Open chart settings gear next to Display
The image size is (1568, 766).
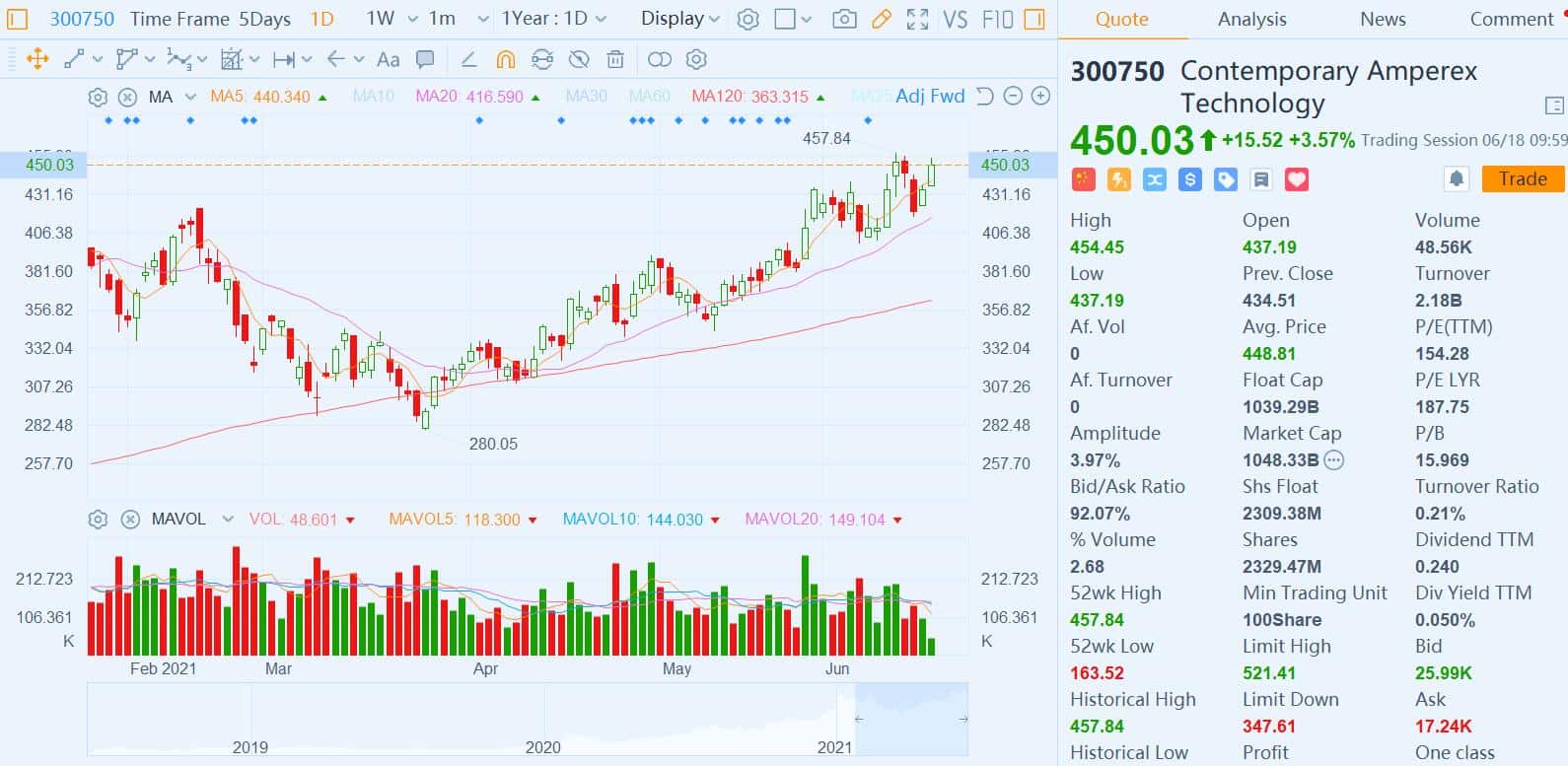pyautogui.click(x=748, y=19)
